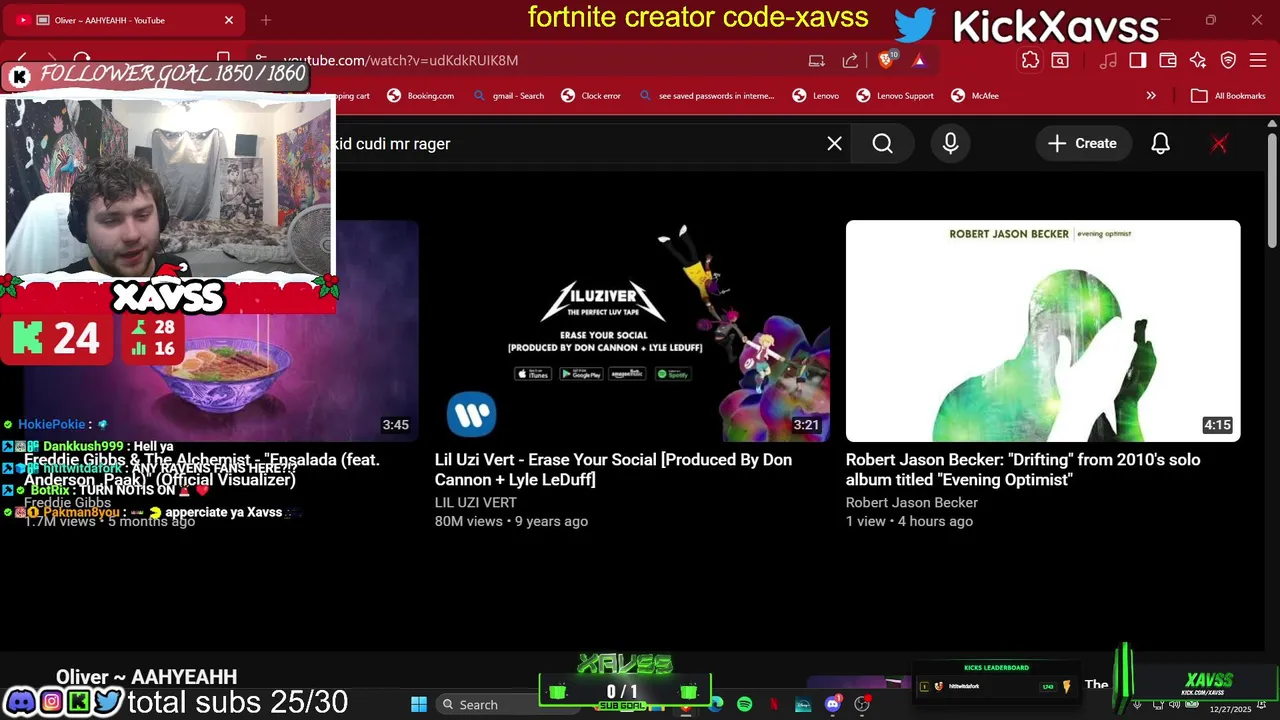The image size is (1280, 720).
Task: Open the Booking.com bookmark
Action: [420, 96]
